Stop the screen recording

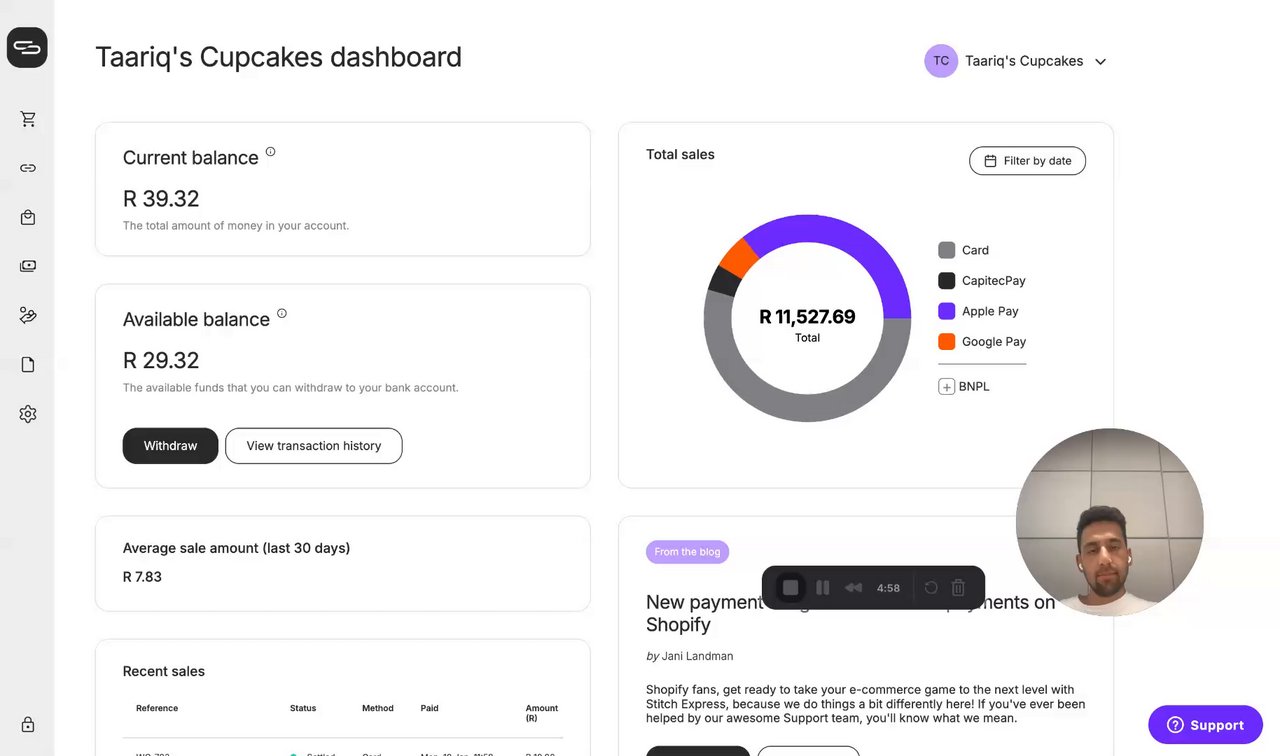(x=791, y=588)
